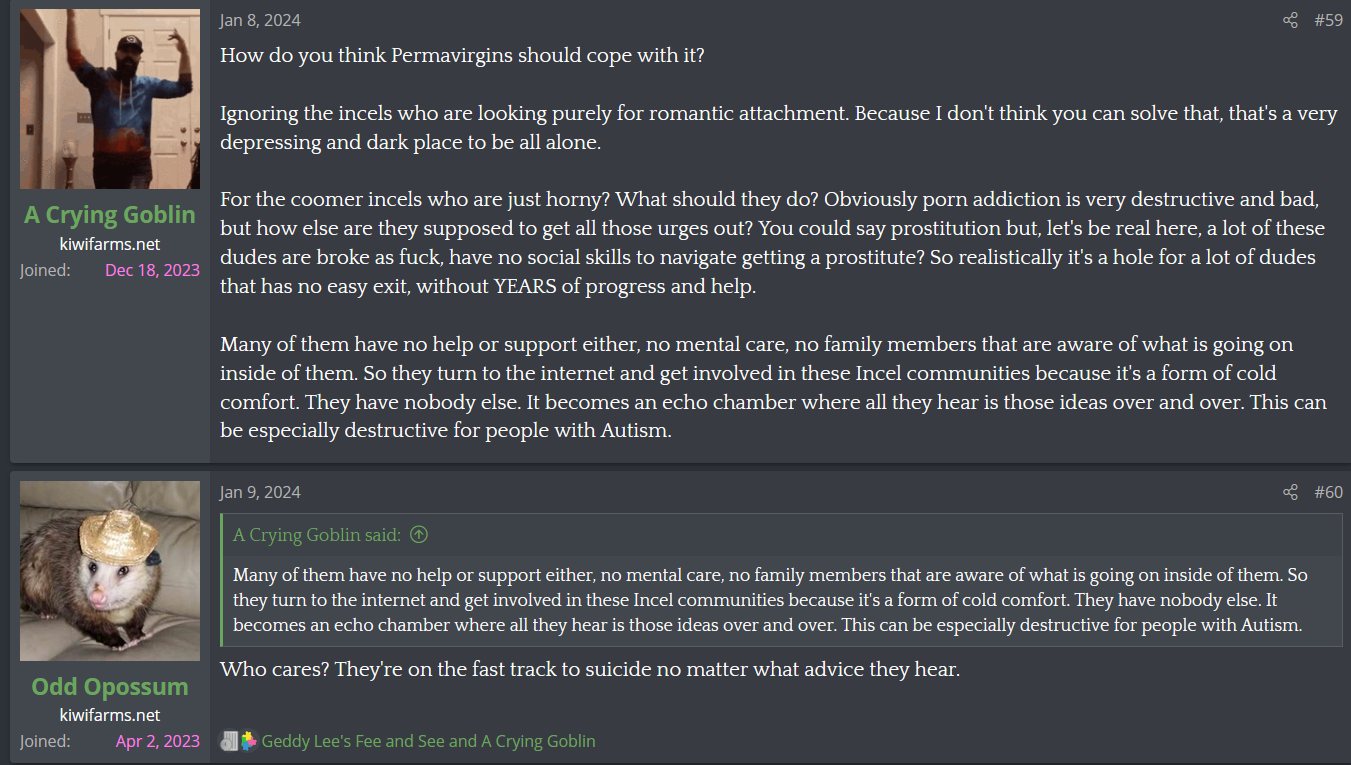The image size is (1351, 765).
Task: Click "A Crying Goblin said:" quote header
Action: tap(317, 535)
